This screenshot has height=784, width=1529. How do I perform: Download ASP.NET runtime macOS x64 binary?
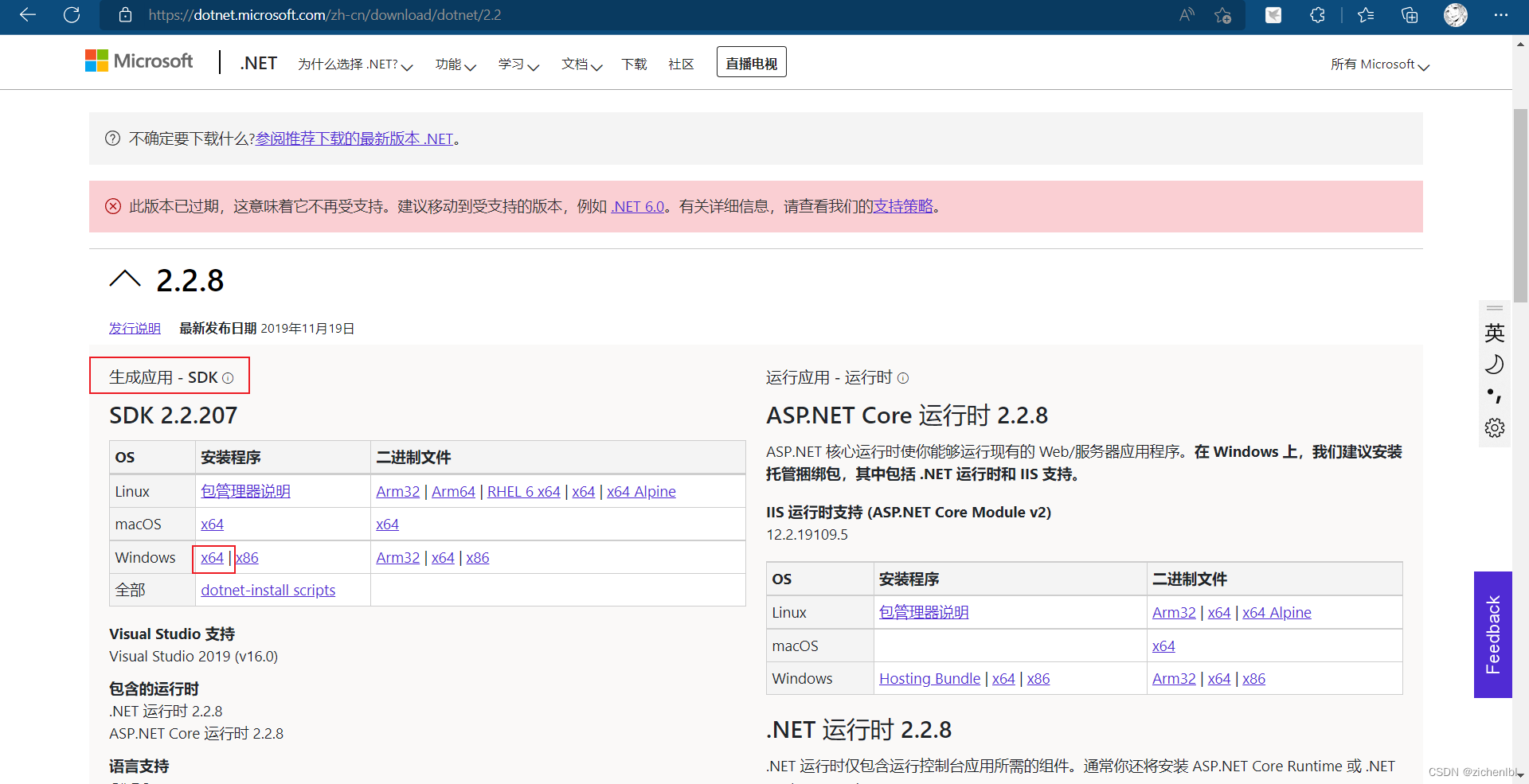click(x=1163, y=646)
